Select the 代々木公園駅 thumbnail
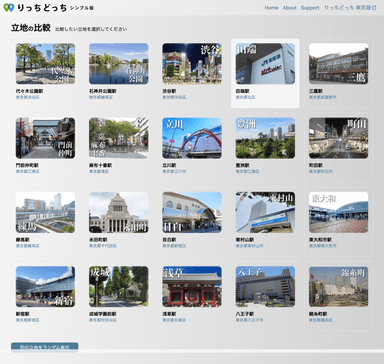 (x=45, y=64)
